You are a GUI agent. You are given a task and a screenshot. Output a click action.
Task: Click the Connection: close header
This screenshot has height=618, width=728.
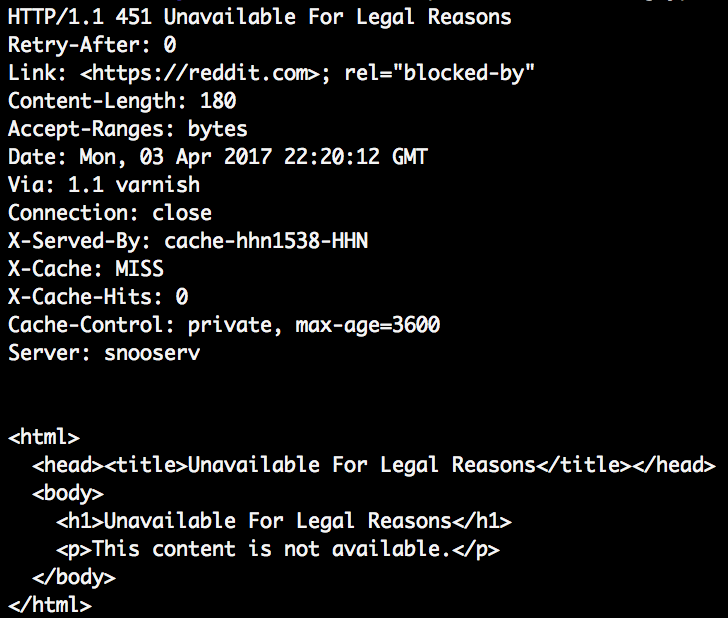(110, 213)
